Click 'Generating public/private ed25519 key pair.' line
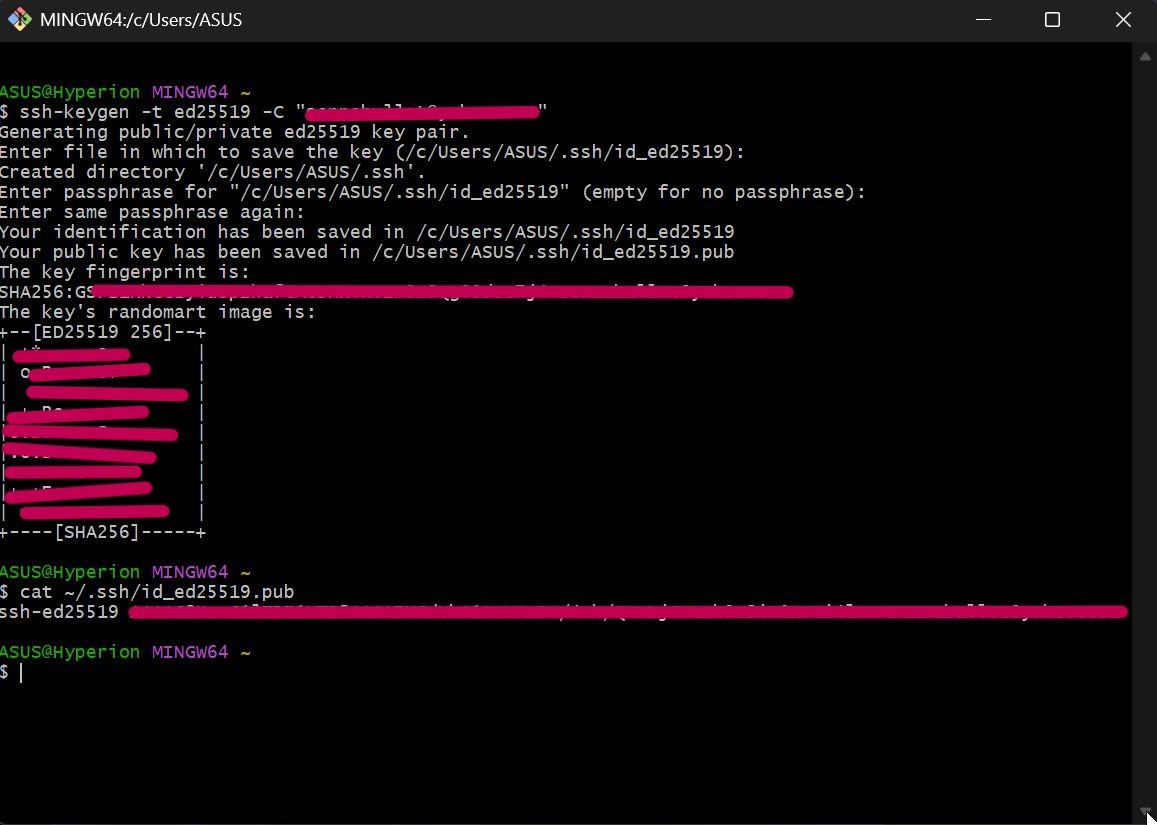The image size is (1157, 825). [x=235, y=132]
